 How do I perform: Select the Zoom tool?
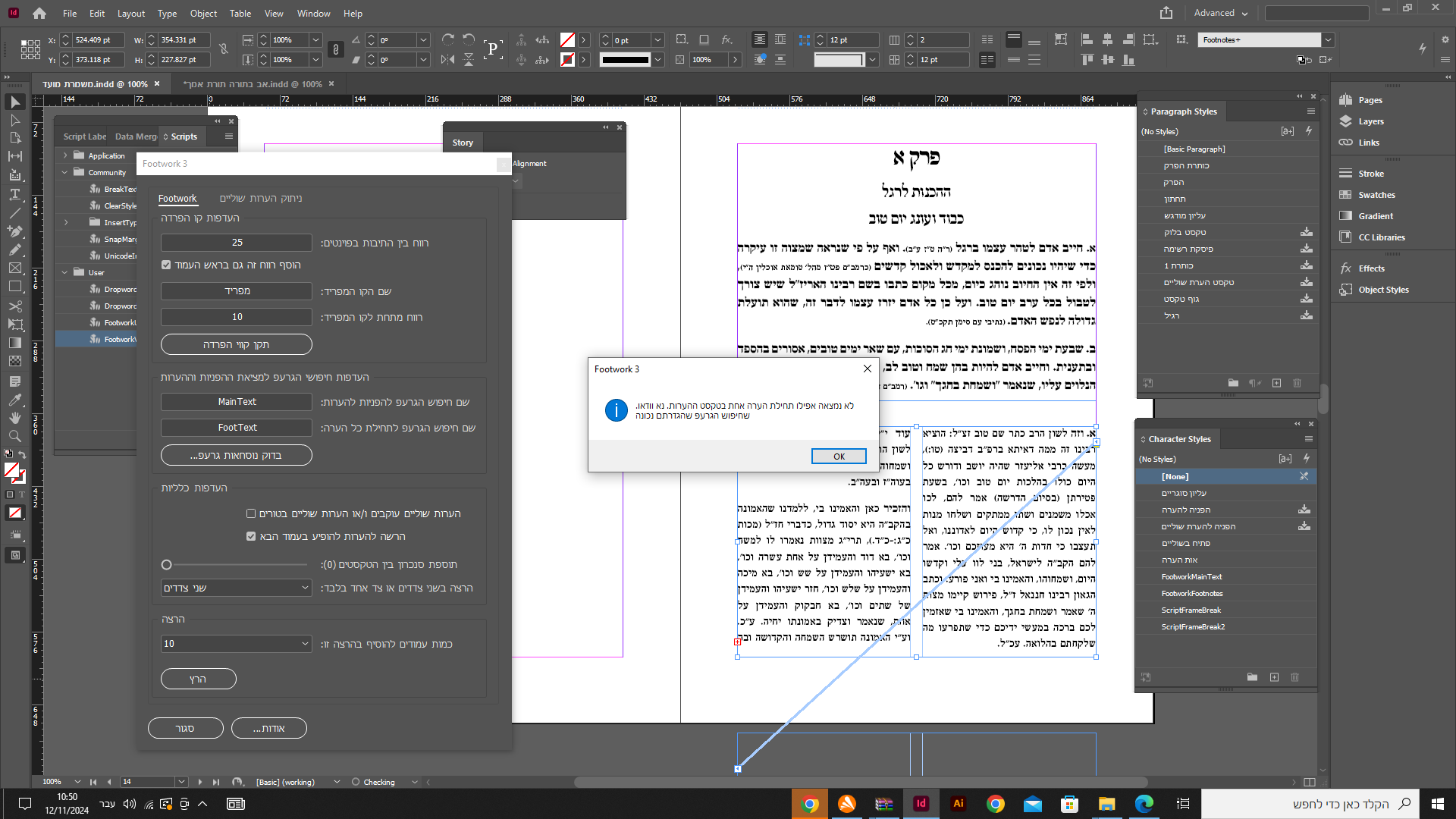pos(14,436)
